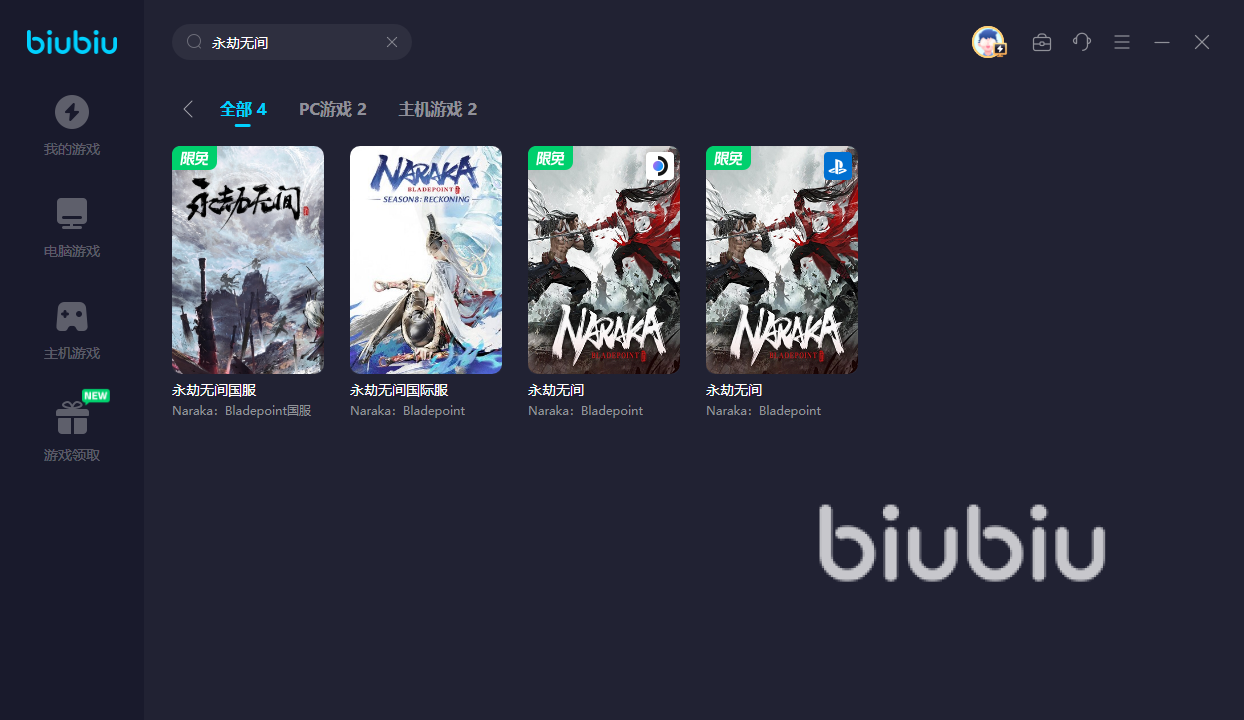This screenshot has width=1244, height=720.
Task: Switch to the 主机游戏 2 tab
Action: [438, 109]
